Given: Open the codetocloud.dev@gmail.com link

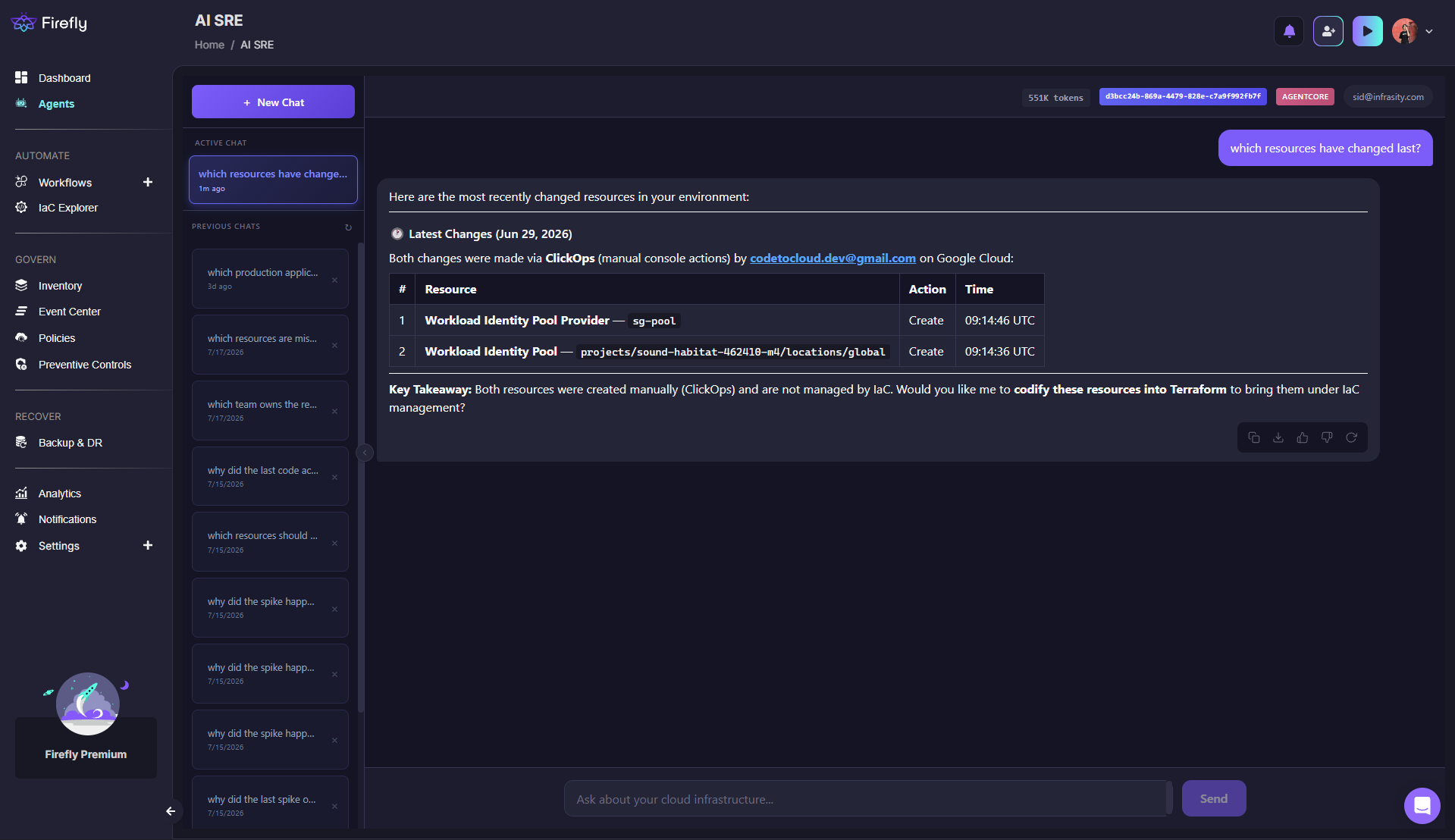Looking at the screenshot, I should click(x=833, y=258).
